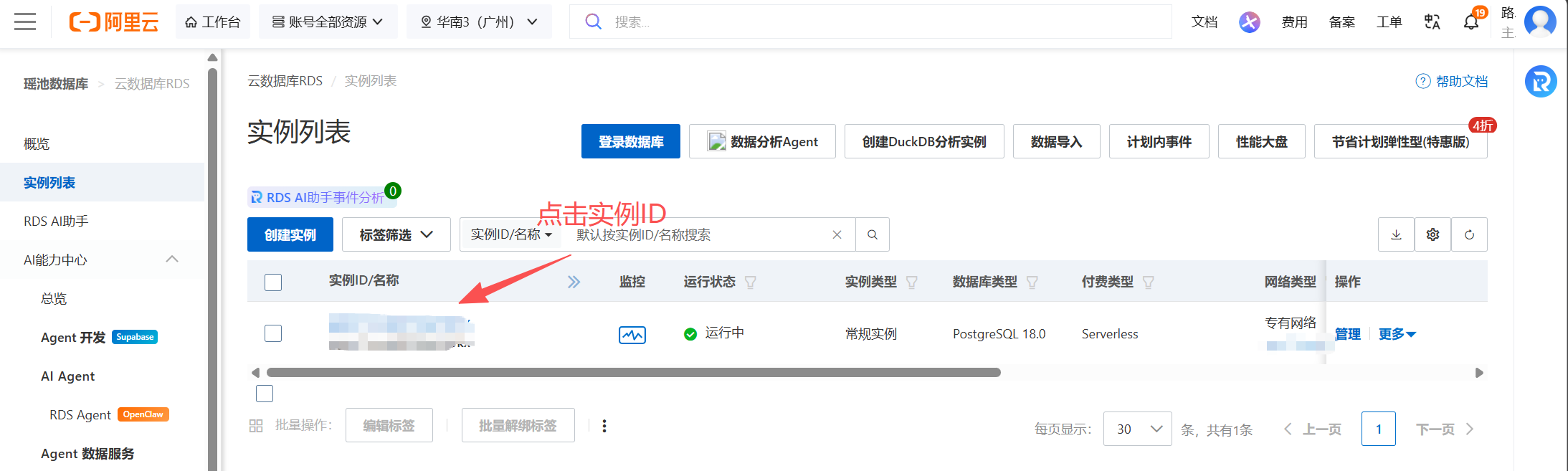This screenshot has width=1568, height=471.
Task: Filter by 付费类型
Action: pyautogui.click(x=1149, y=282)
